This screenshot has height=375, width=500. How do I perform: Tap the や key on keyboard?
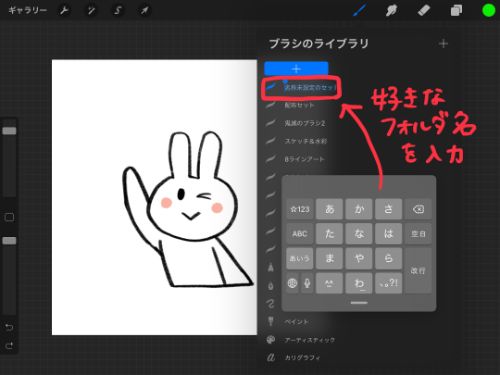[359, 258]
